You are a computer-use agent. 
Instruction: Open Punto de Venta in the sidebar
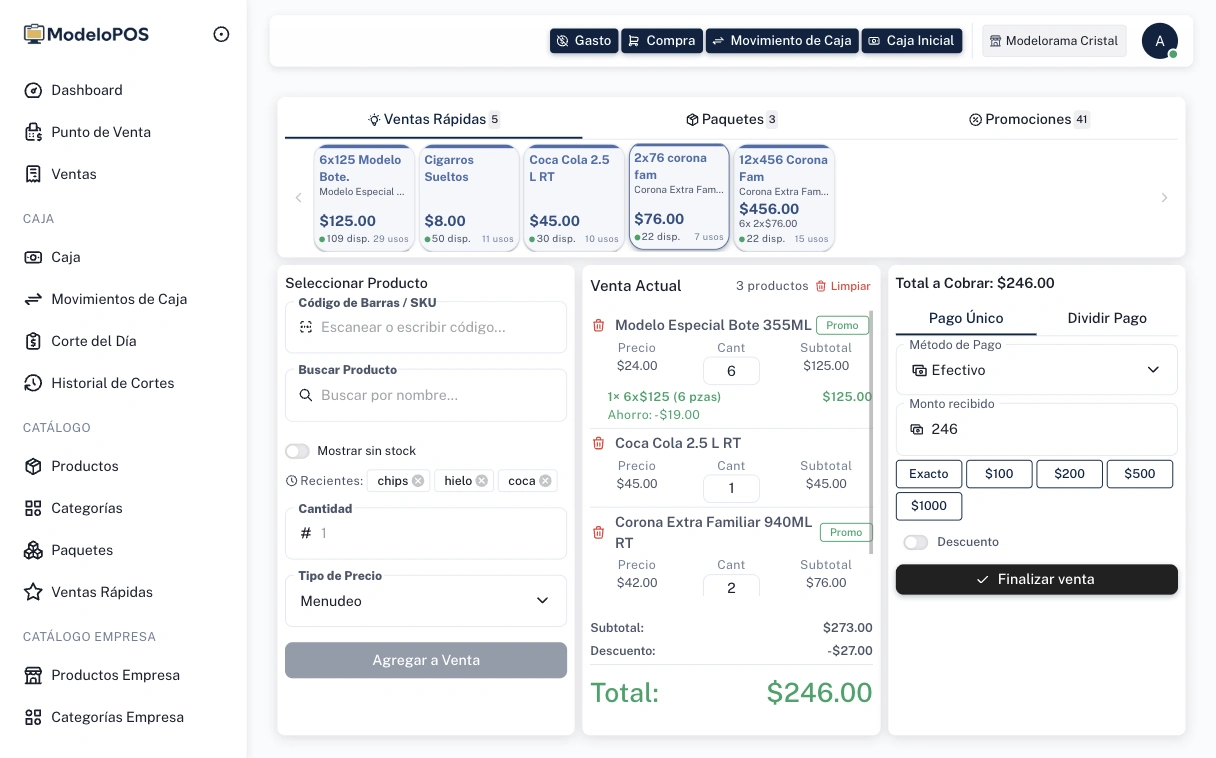(100, 132)
